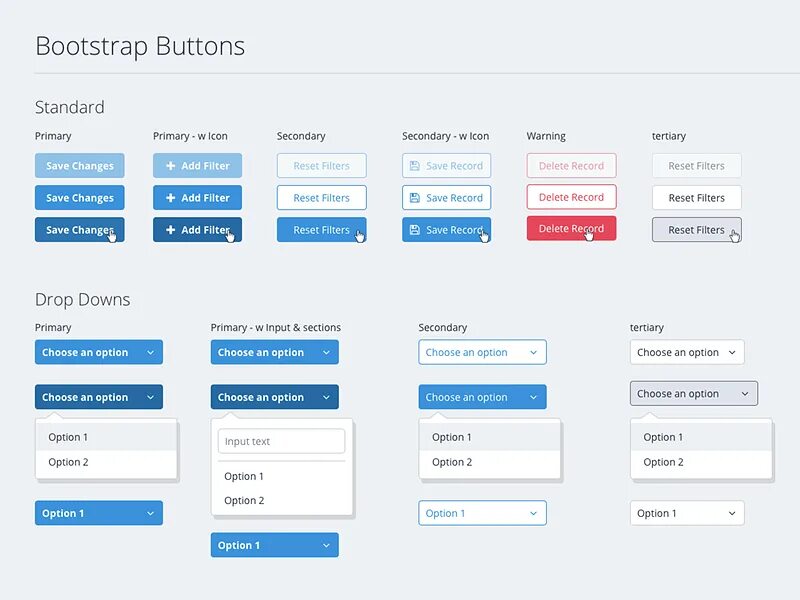Select Option 2 in the Secondary dropdown menu

[x=490, y=462]
